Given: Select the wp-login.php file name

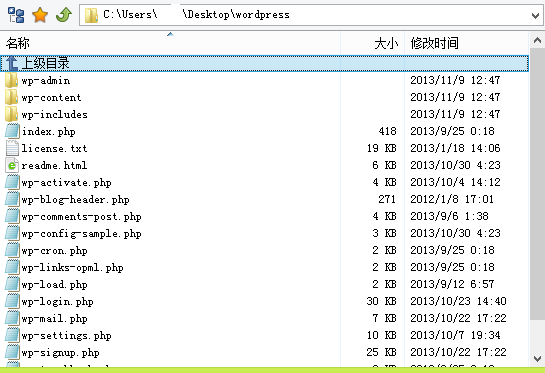Looking at the screenshot, I should [x=57, y=302].
